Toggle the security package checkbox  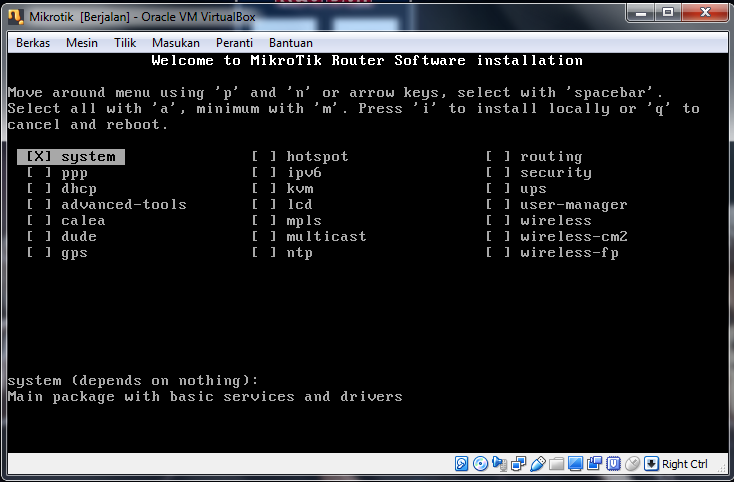pyautogui.click(x=498, y=173)
